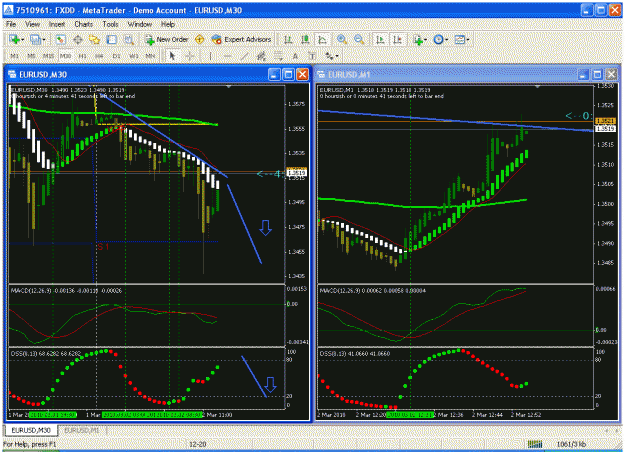Click the MetaTrader application title bar icon

click(8, 10)
